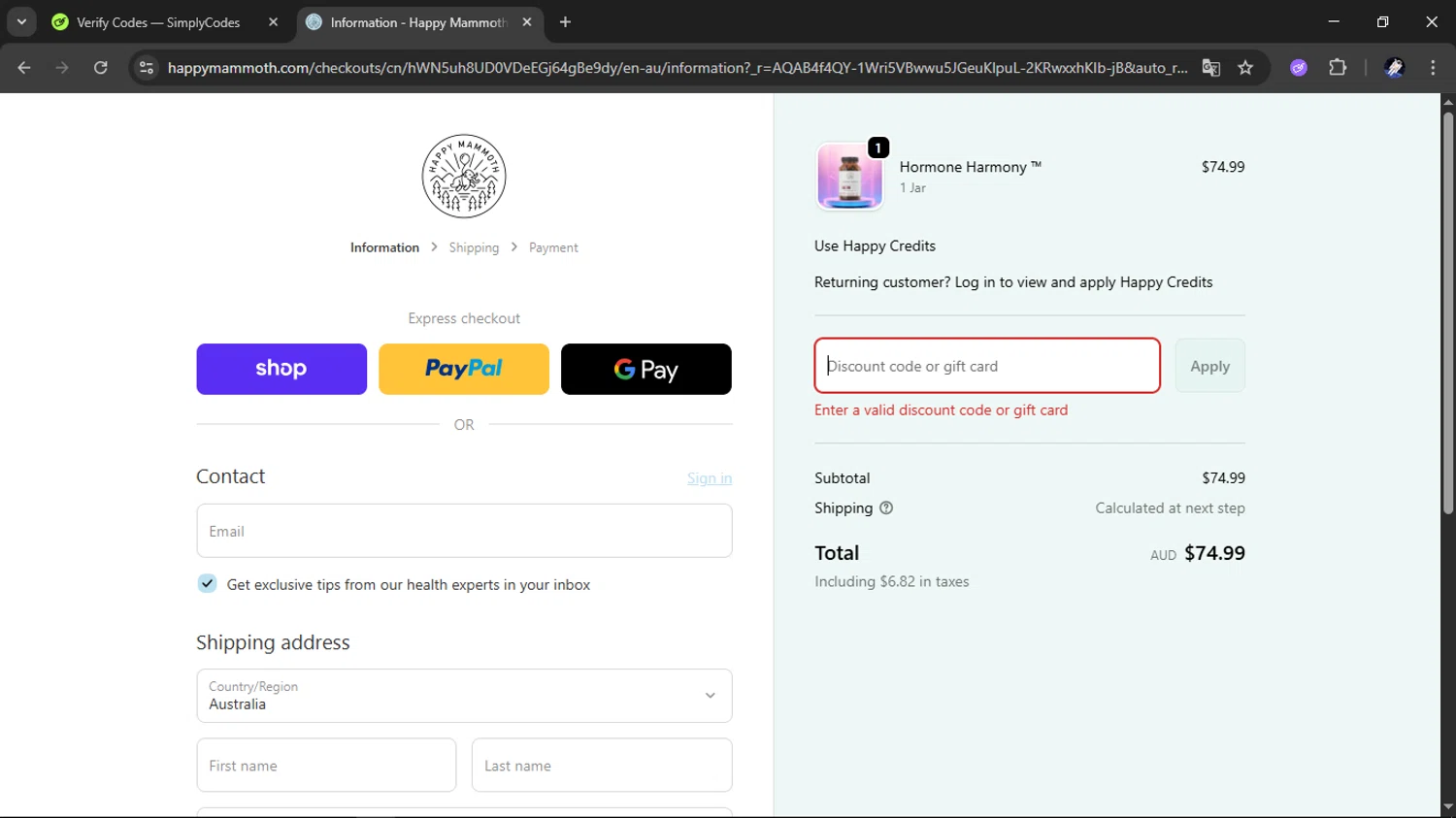Check out with PayPal
The height and width of the screenshot is (818, 1456).
pyautogui.click(x=464, y=369)
